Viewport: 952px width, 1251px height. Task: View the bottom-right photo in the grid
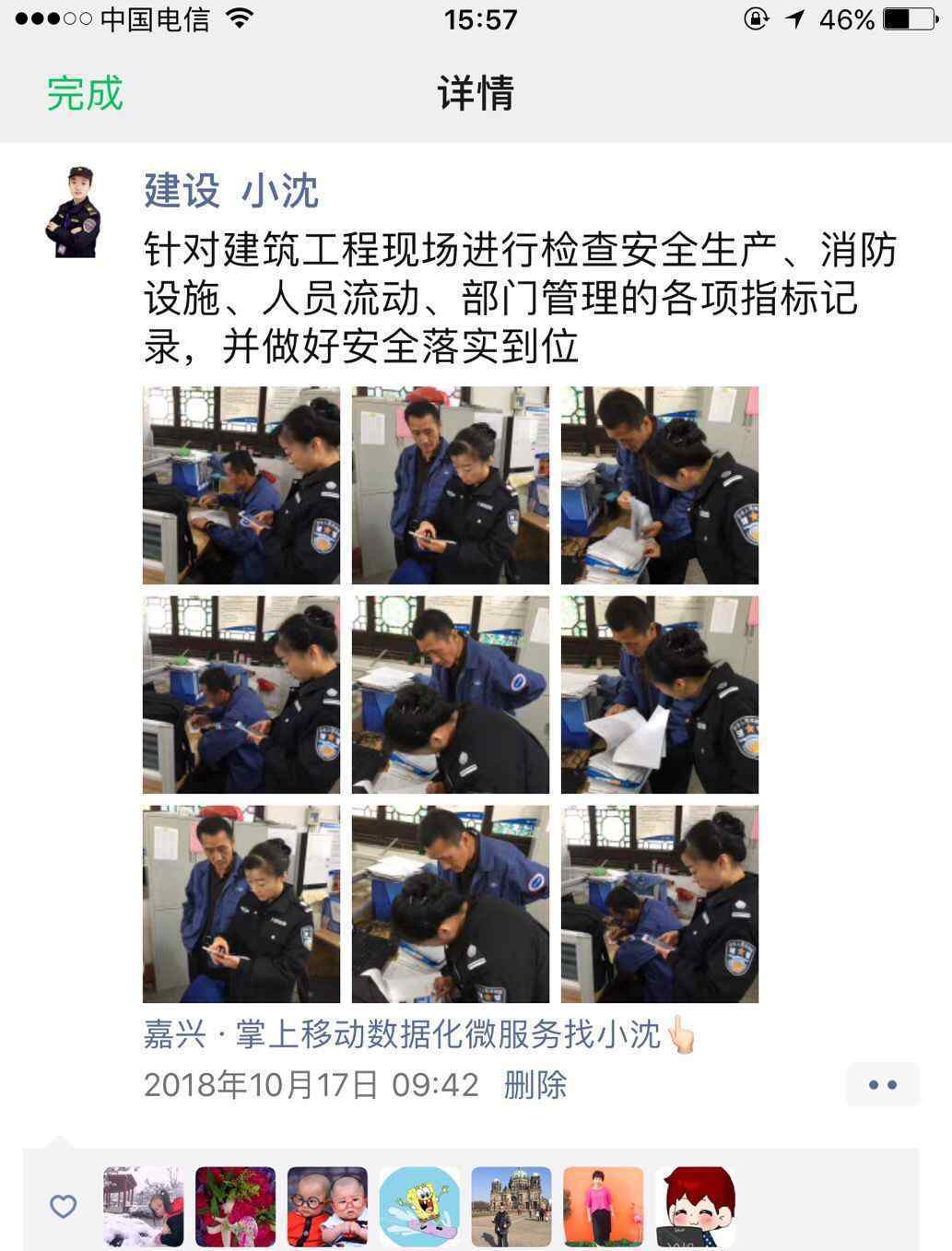[660, 904]
